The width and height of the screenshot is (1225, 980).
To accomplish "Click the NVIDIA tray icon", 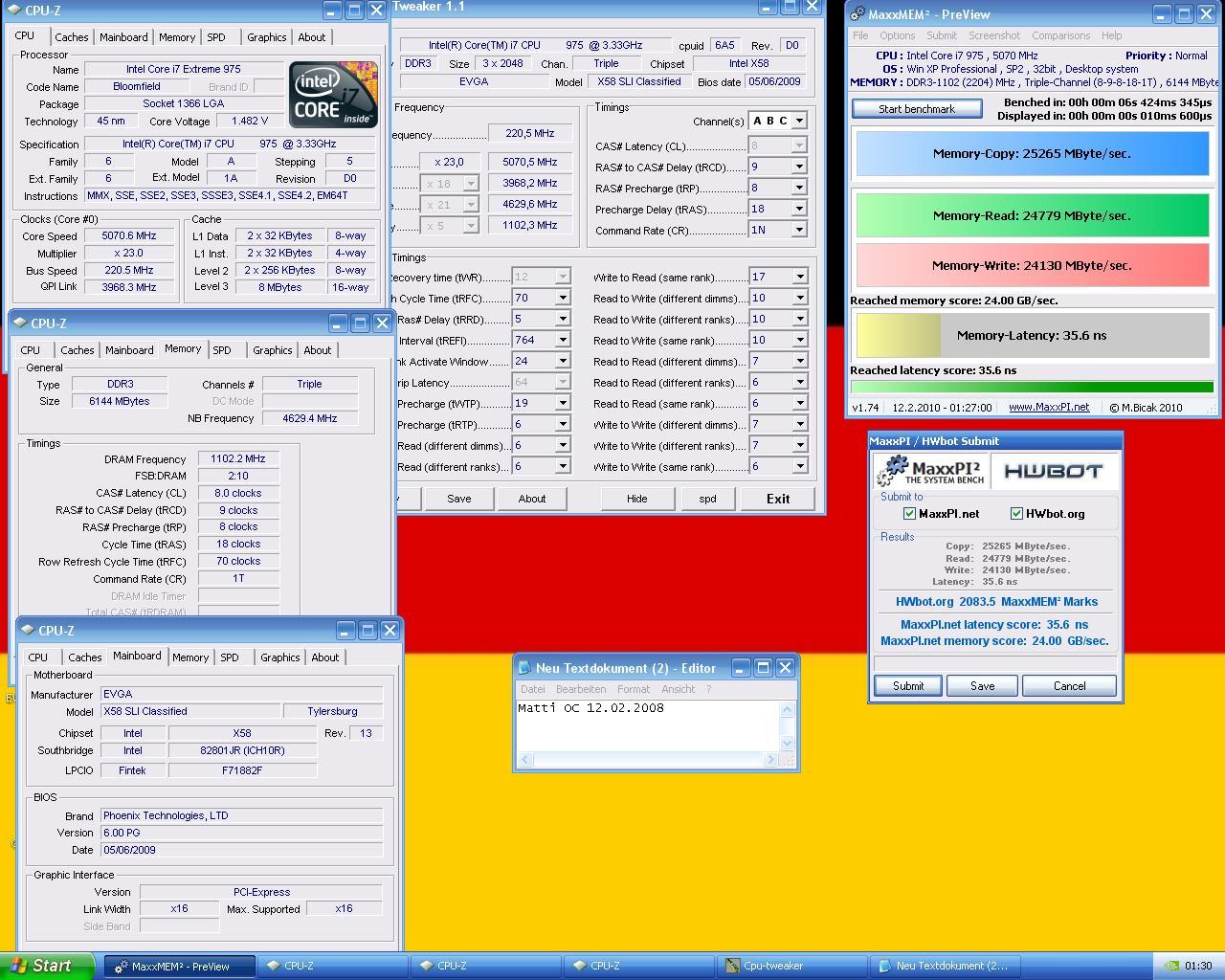I will pos(1170,966).
